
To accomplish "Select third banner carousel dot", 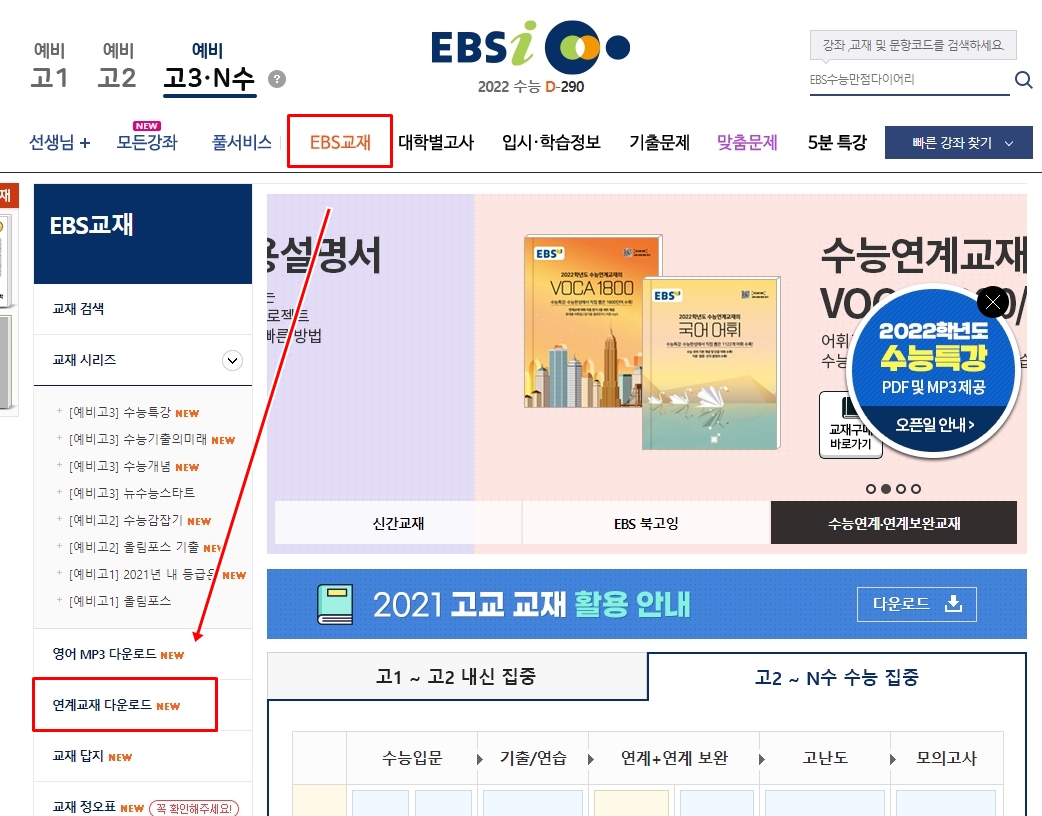I will [900, 489].
